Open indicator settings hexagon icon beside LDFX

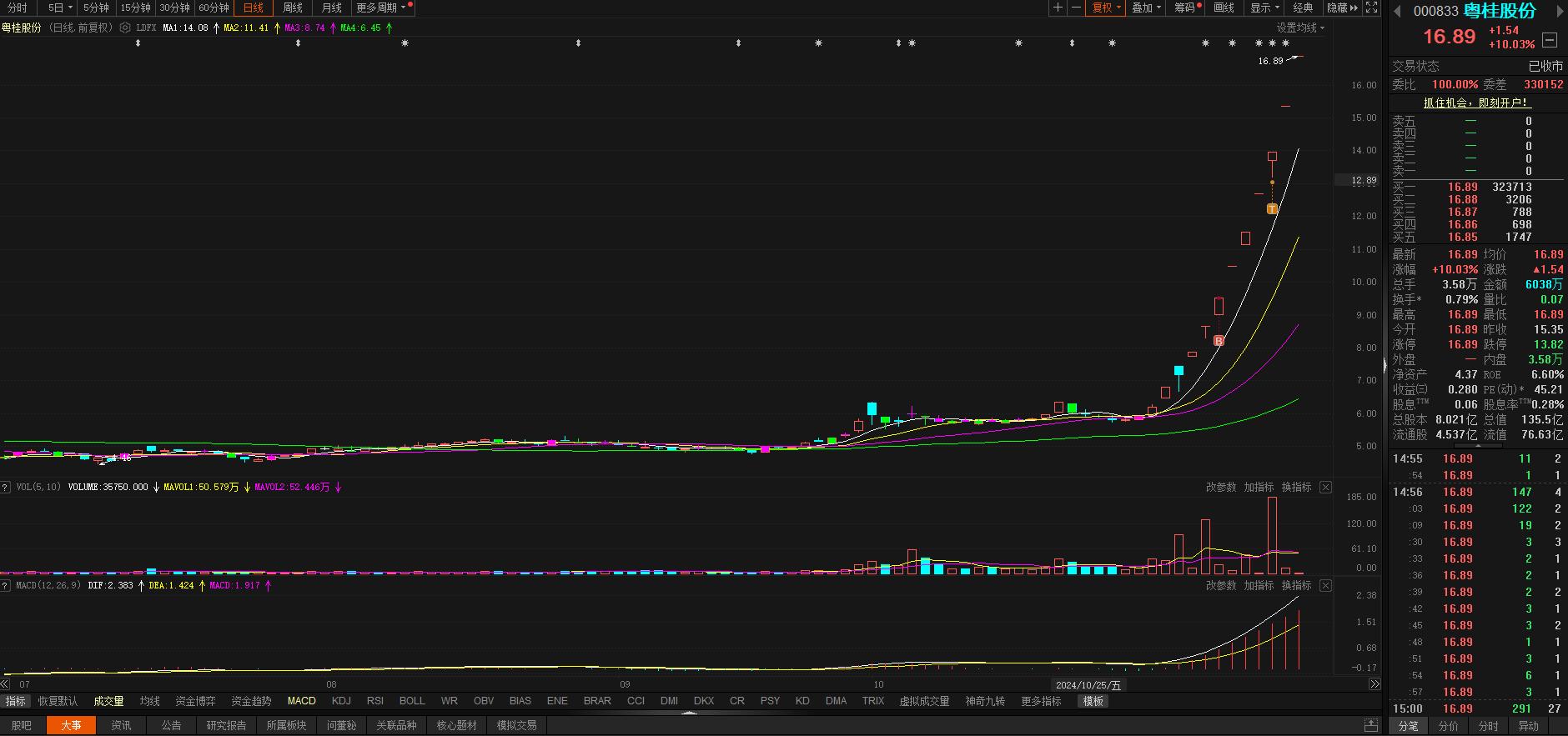[125, 28]
